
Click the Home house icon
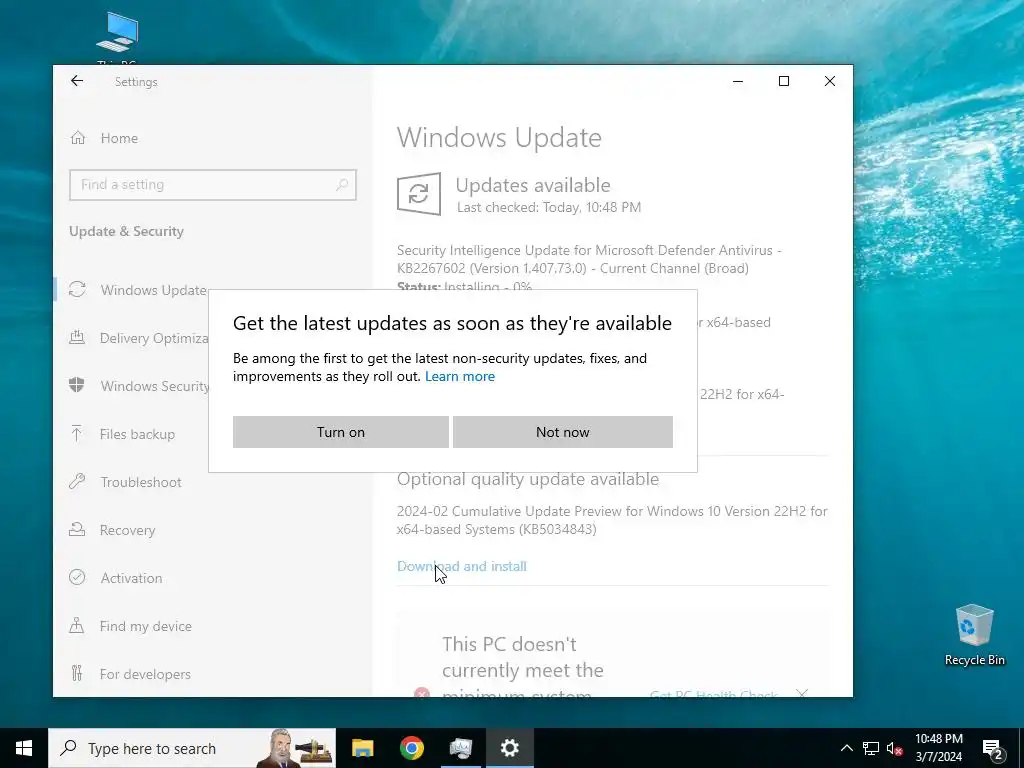(x=78, y=138)
